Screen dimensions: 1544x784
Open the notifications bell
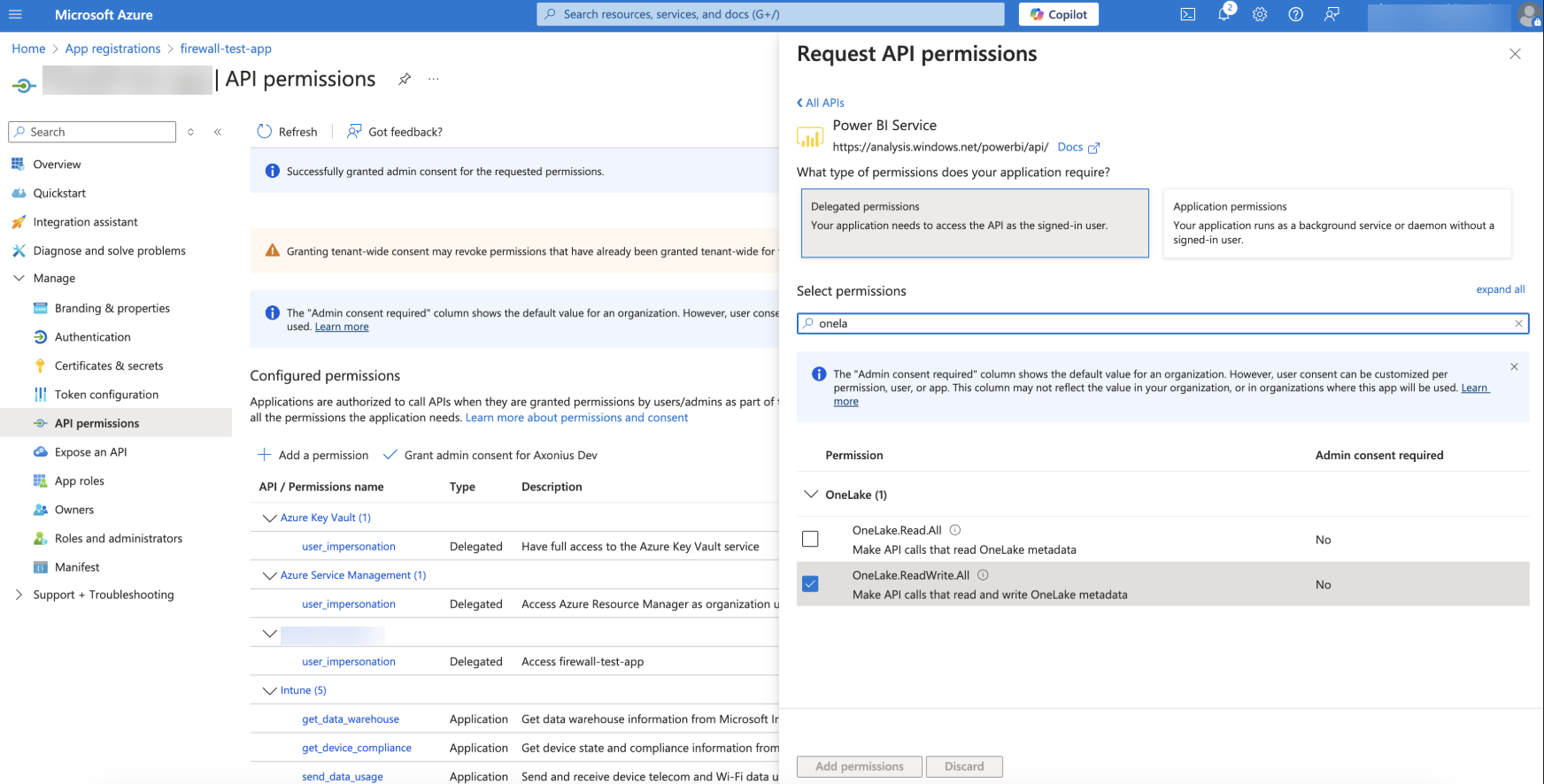pyautogui.click(x=1224, y=14)
